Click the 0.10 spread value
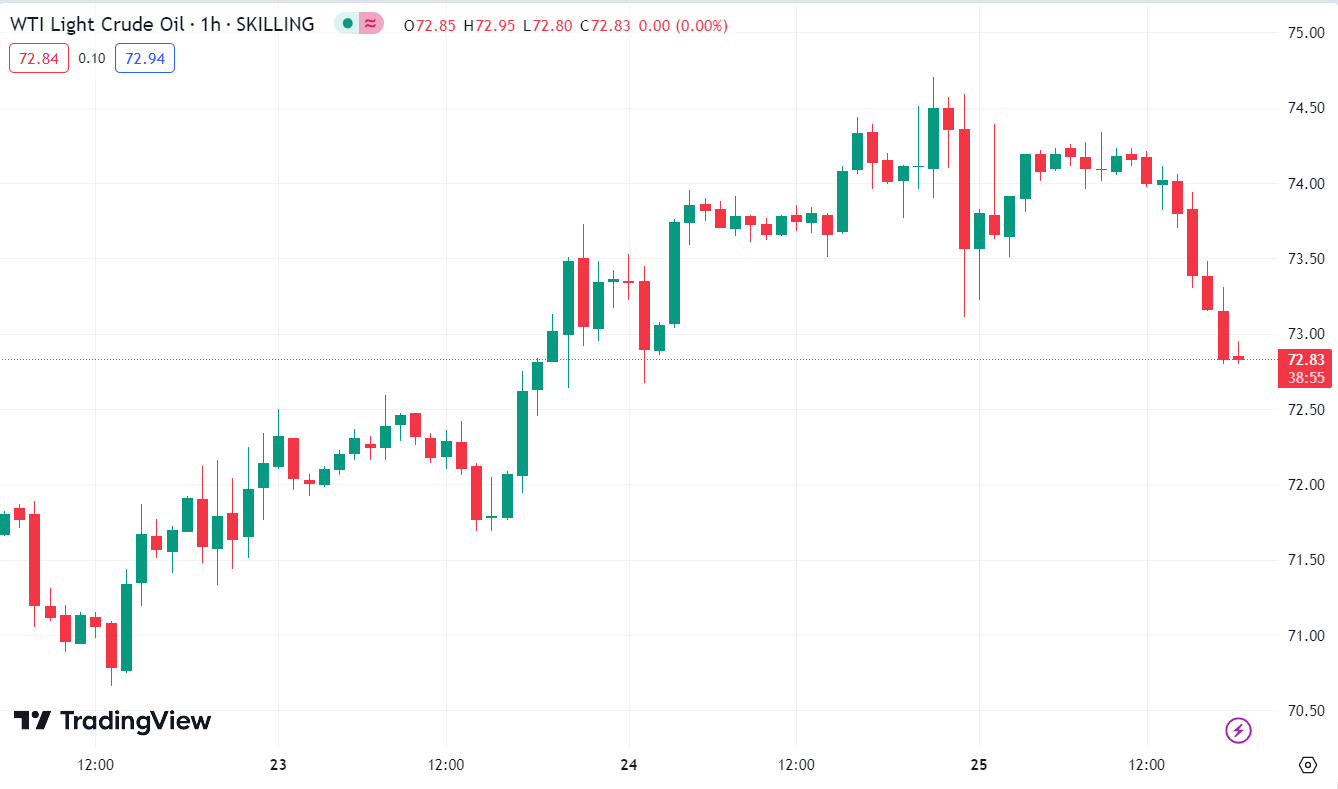The image size is (1338, 789). click(x=92, y=58)
